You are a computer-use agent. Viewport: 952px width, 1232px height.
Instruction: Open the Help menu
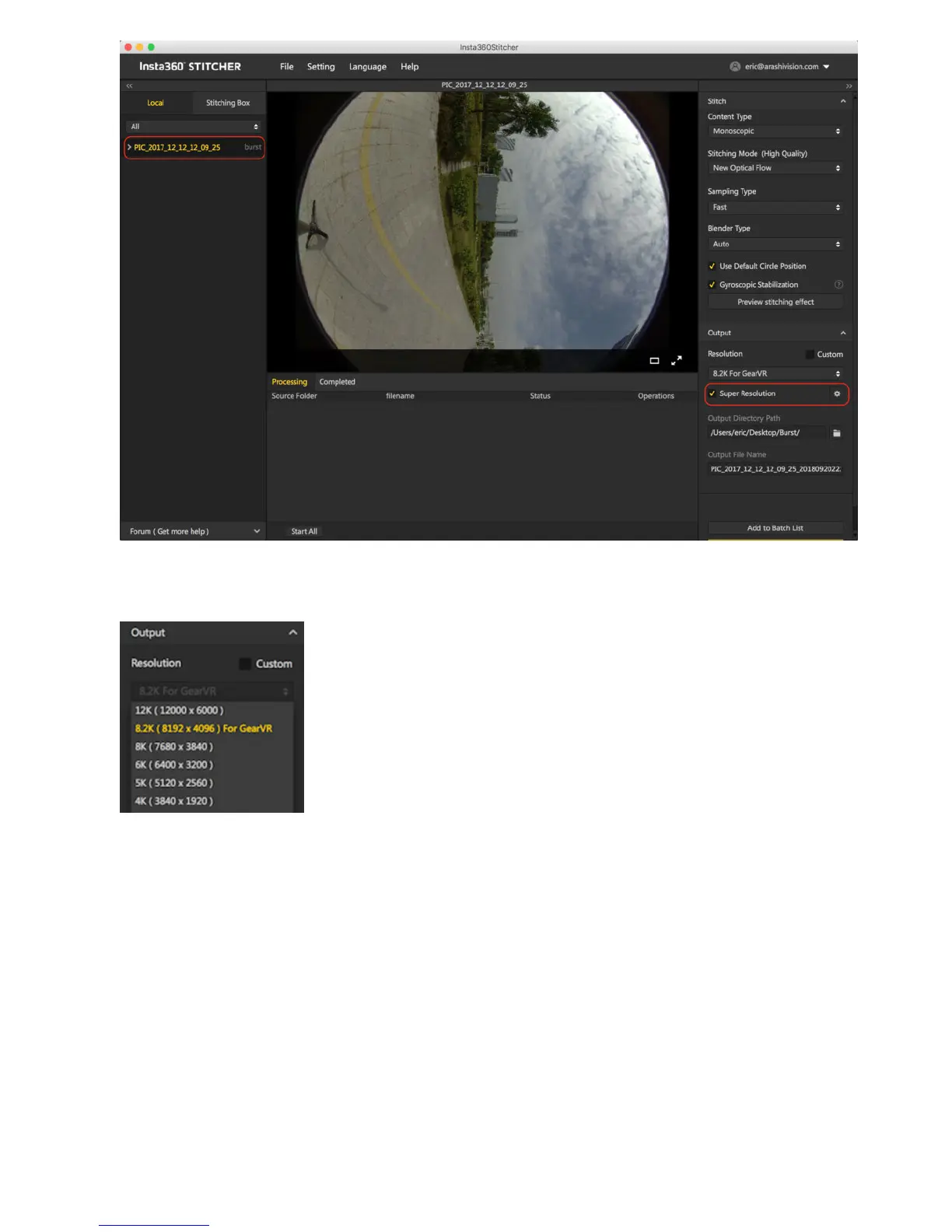pos(410,67)
